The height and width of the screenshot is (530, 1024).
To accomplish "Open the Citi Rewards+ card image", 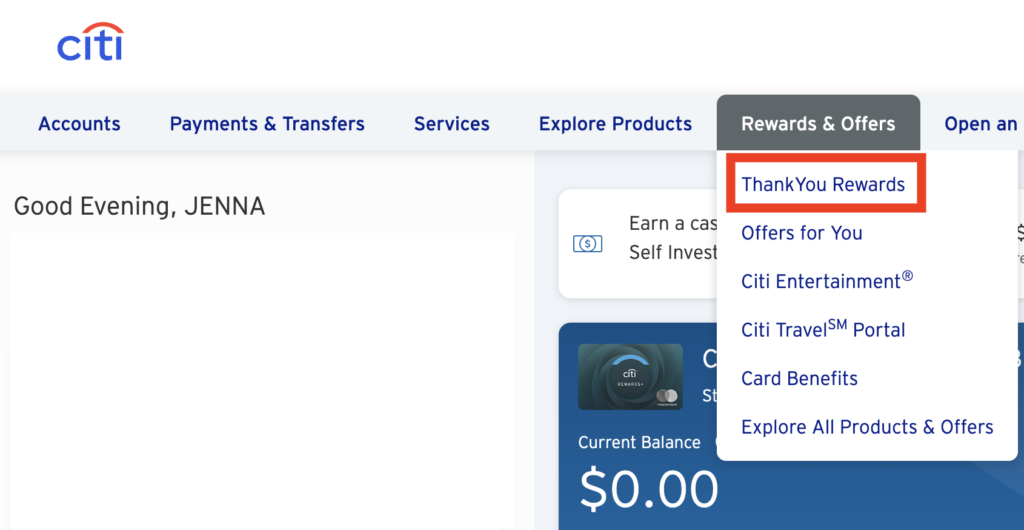I will coord(630,377).
